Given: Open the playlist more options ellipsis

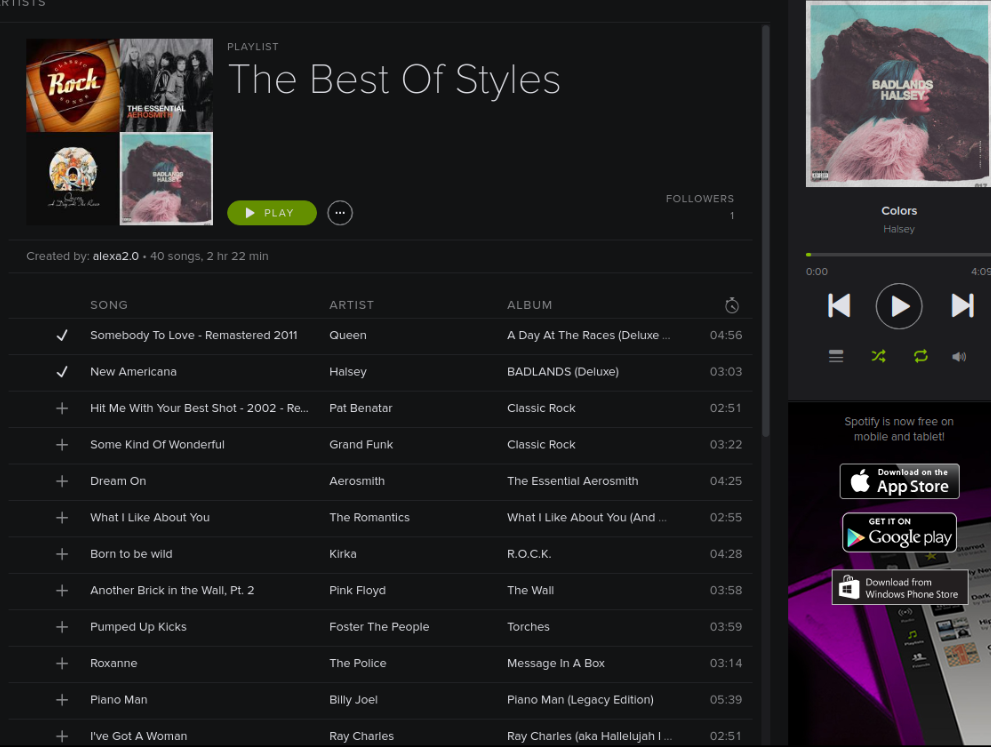Looking at the screenshot, I should [x=340, y=213].
